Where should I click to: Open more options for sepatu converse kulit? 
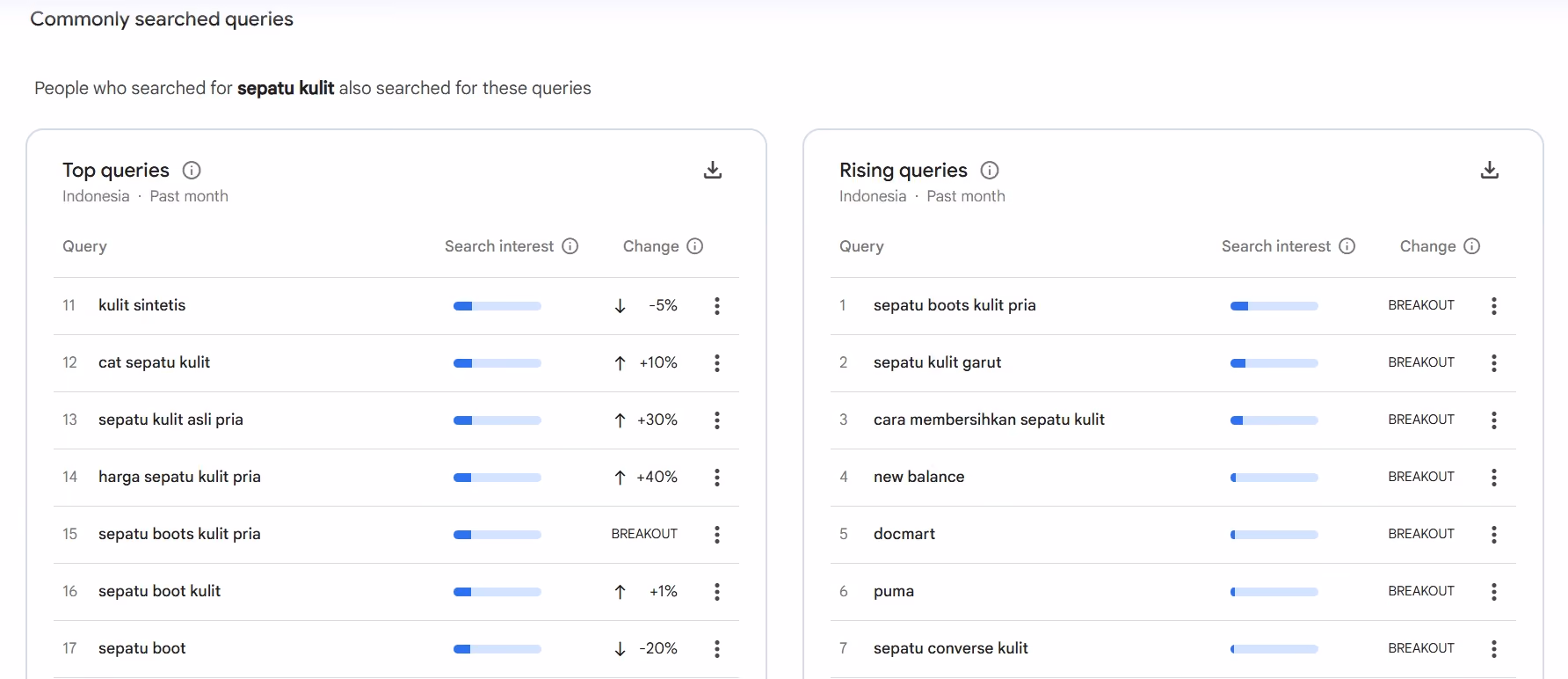click(x=1494, y=649)
